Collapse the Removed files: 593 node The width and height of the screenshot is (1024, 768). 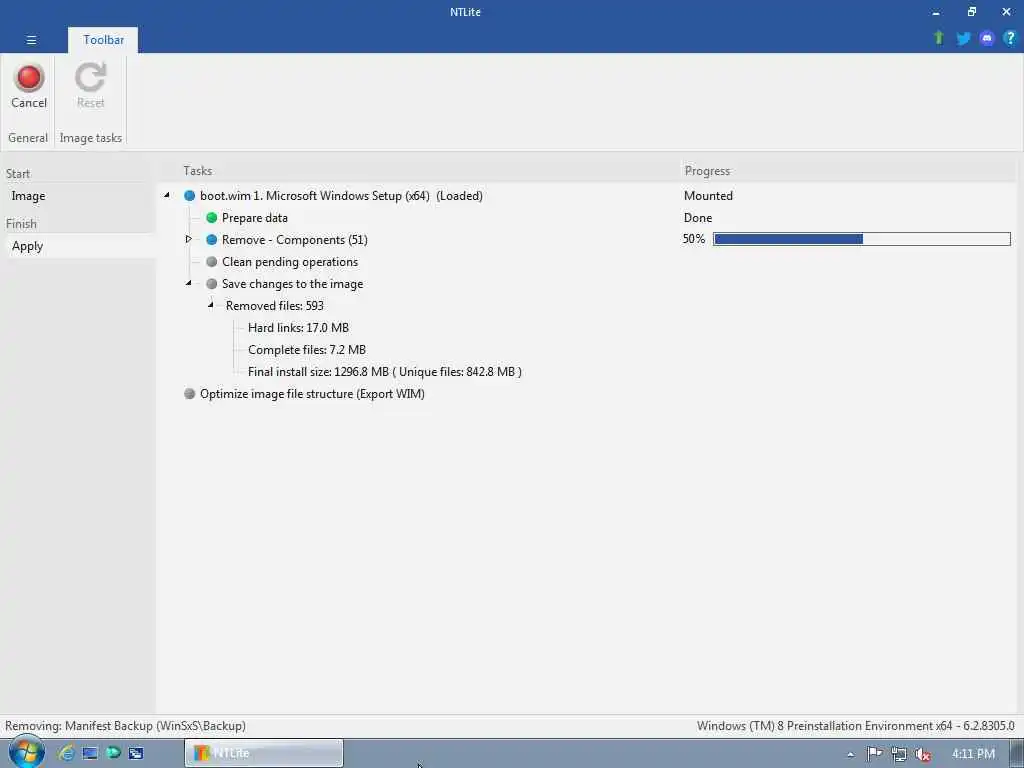click(x=210, y=305)
